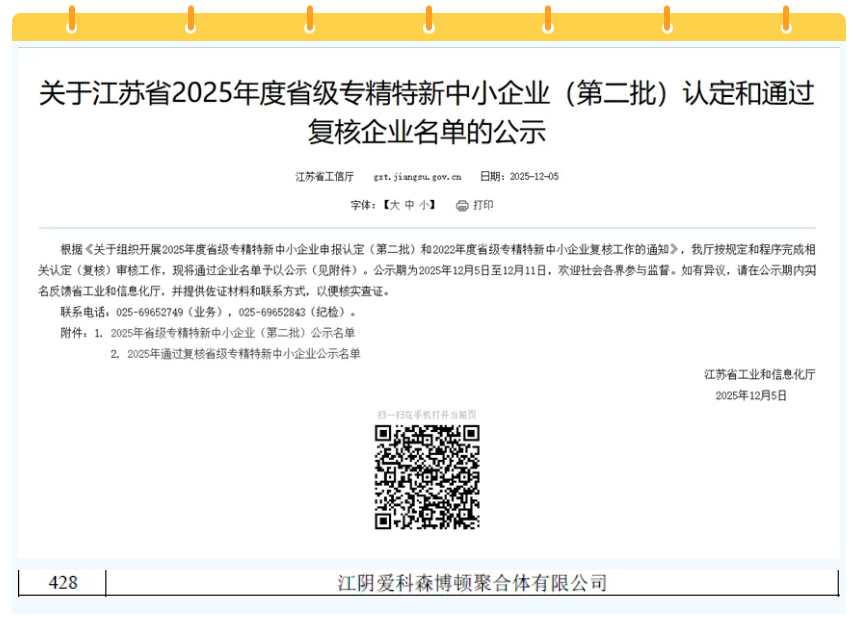
Task: Set font size to 大 (large)
Action: pyautogui.click(x=394, y=206)
